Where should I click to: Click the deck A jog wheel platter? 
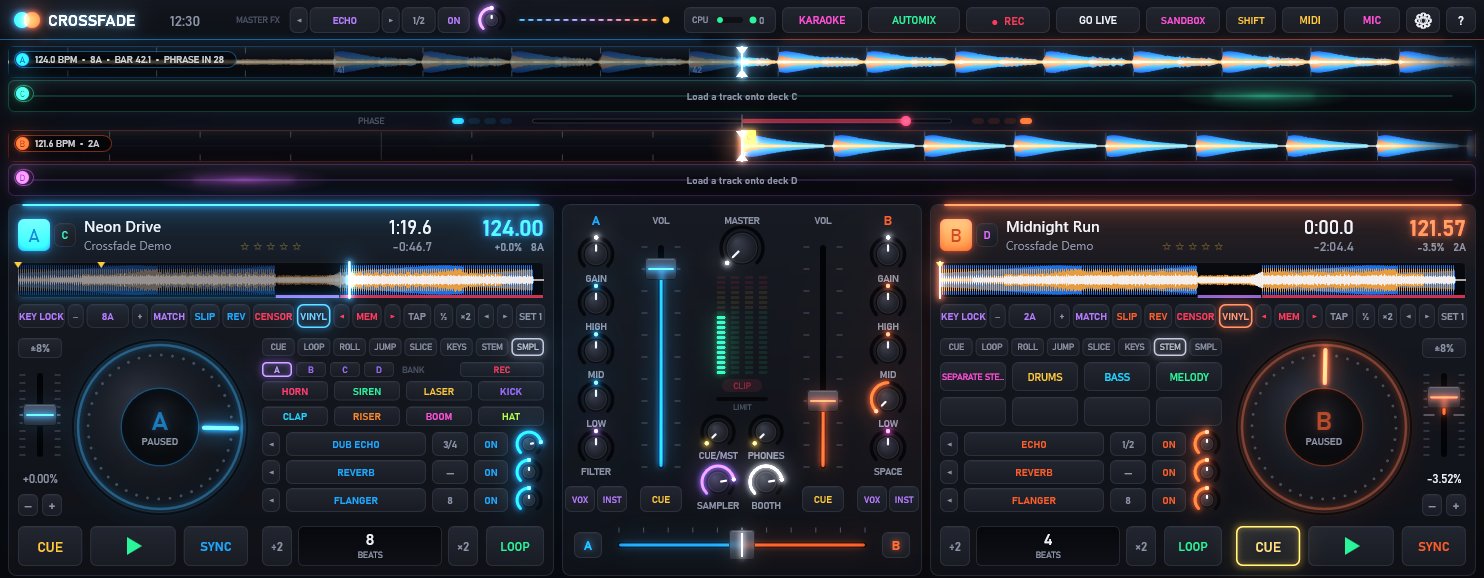(159, 427)
